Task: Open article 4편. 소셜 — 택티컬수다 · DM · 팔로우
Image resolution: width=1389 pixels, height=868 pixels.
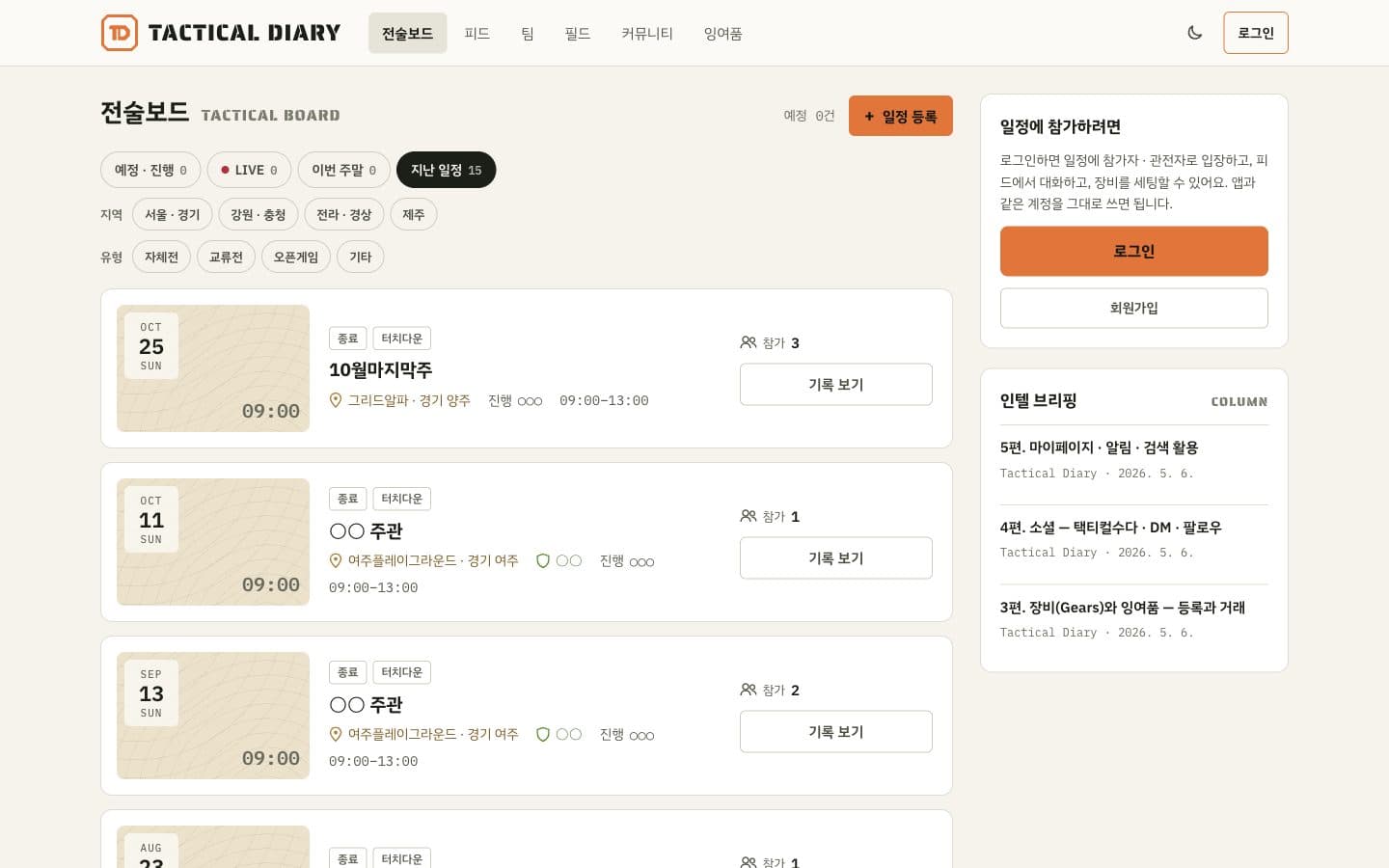Action: tap(1110, 528)
